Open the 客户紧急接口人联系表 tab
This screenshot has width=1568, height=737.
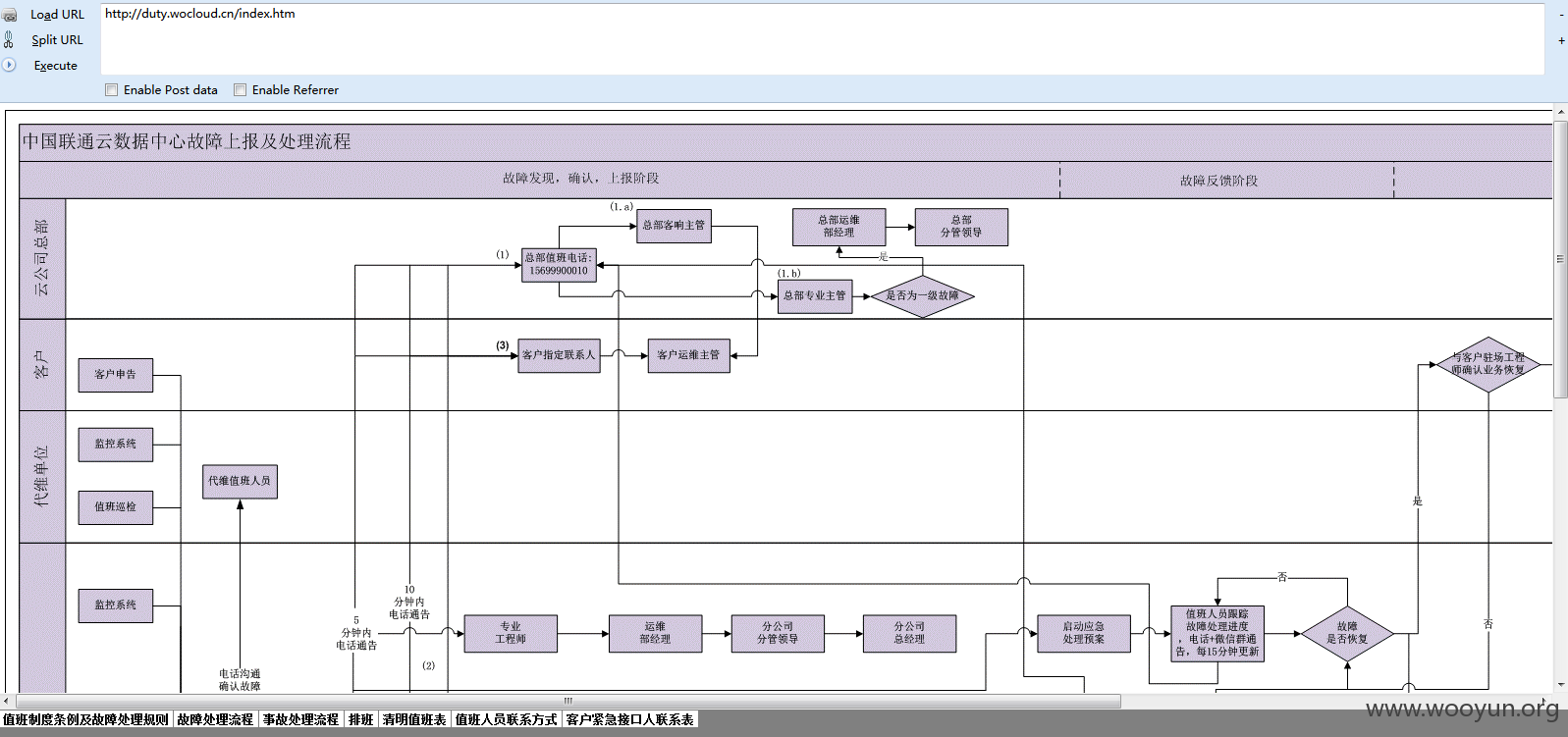click(x=629, y=719)
